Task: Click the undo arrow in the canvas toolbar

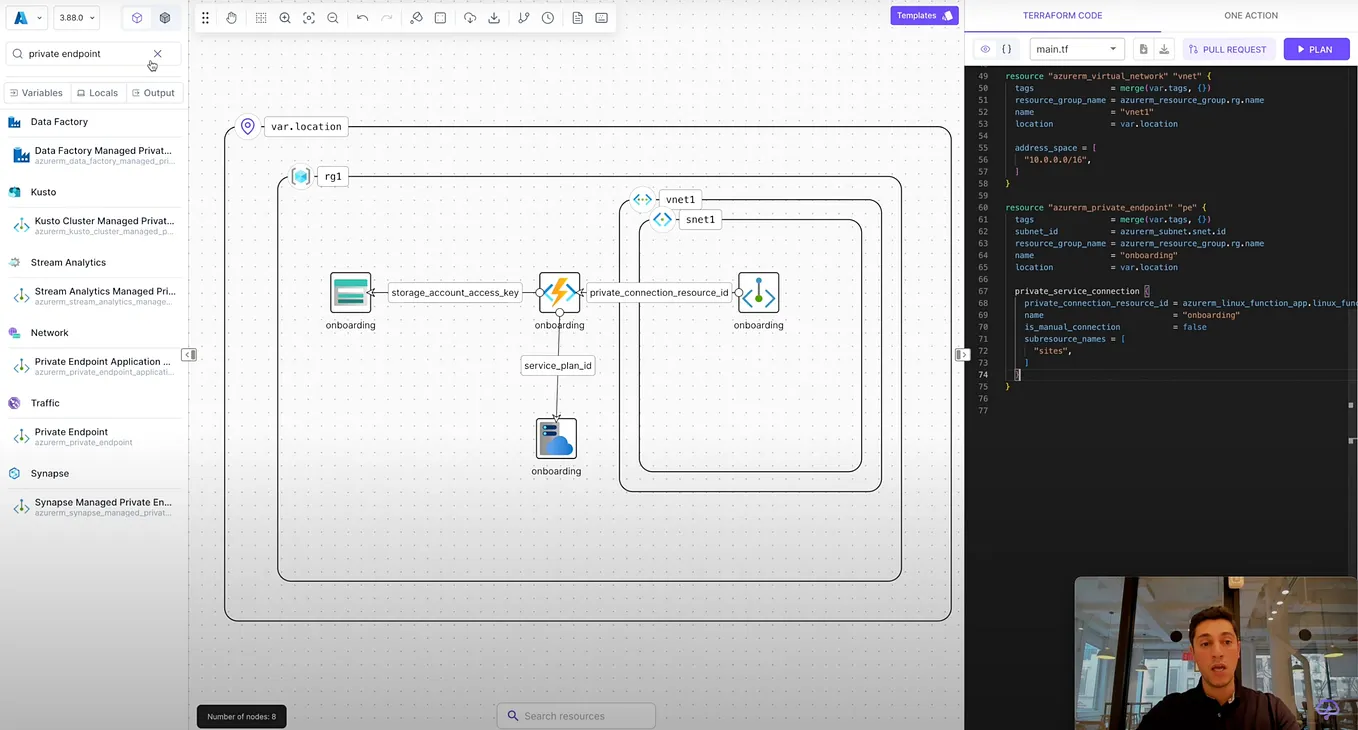Action: point(362,17)
